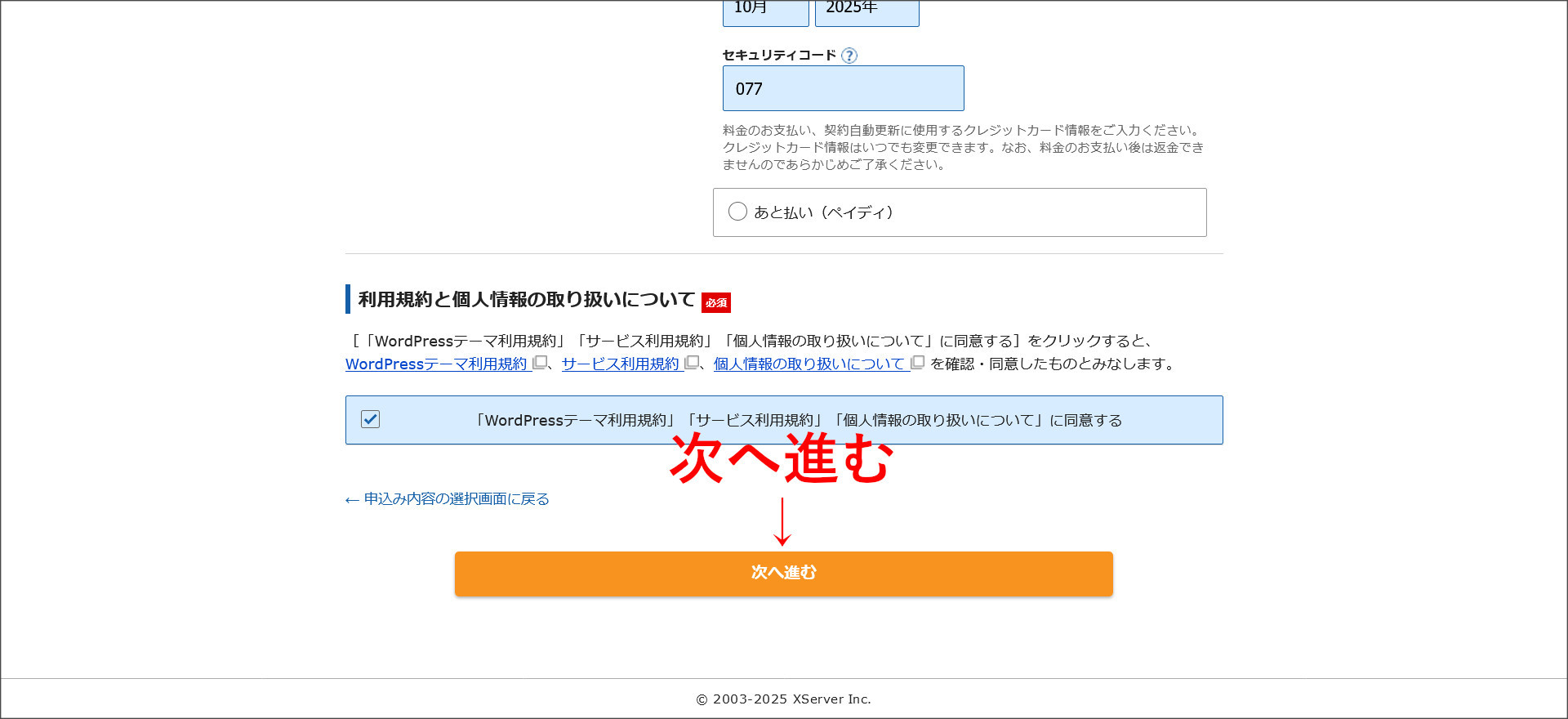This screenshot has width=1568, height=719.
Task: Click the security code field containing 077
Action: click(x=843, y=88)
